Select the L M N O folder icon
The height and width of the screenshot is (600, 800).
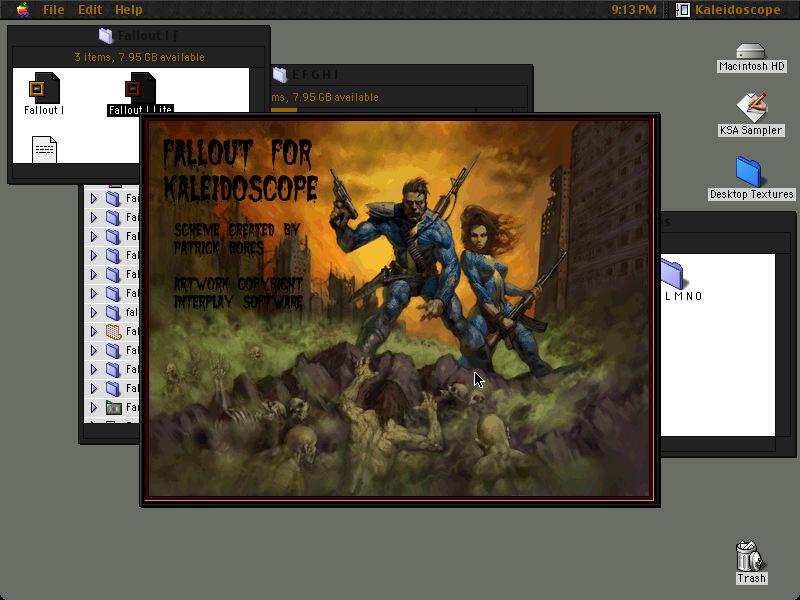pyautogui.click(x=672, y=274)
